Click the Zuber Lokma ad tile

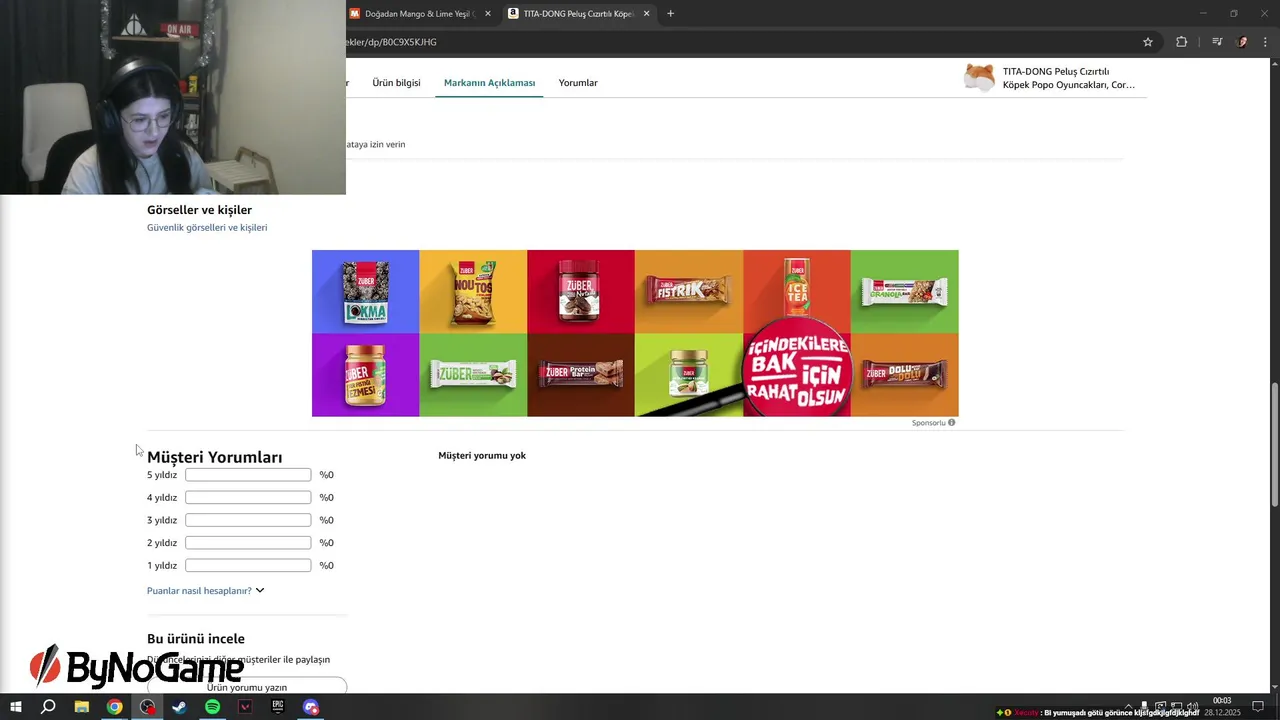tap(365, 291)
